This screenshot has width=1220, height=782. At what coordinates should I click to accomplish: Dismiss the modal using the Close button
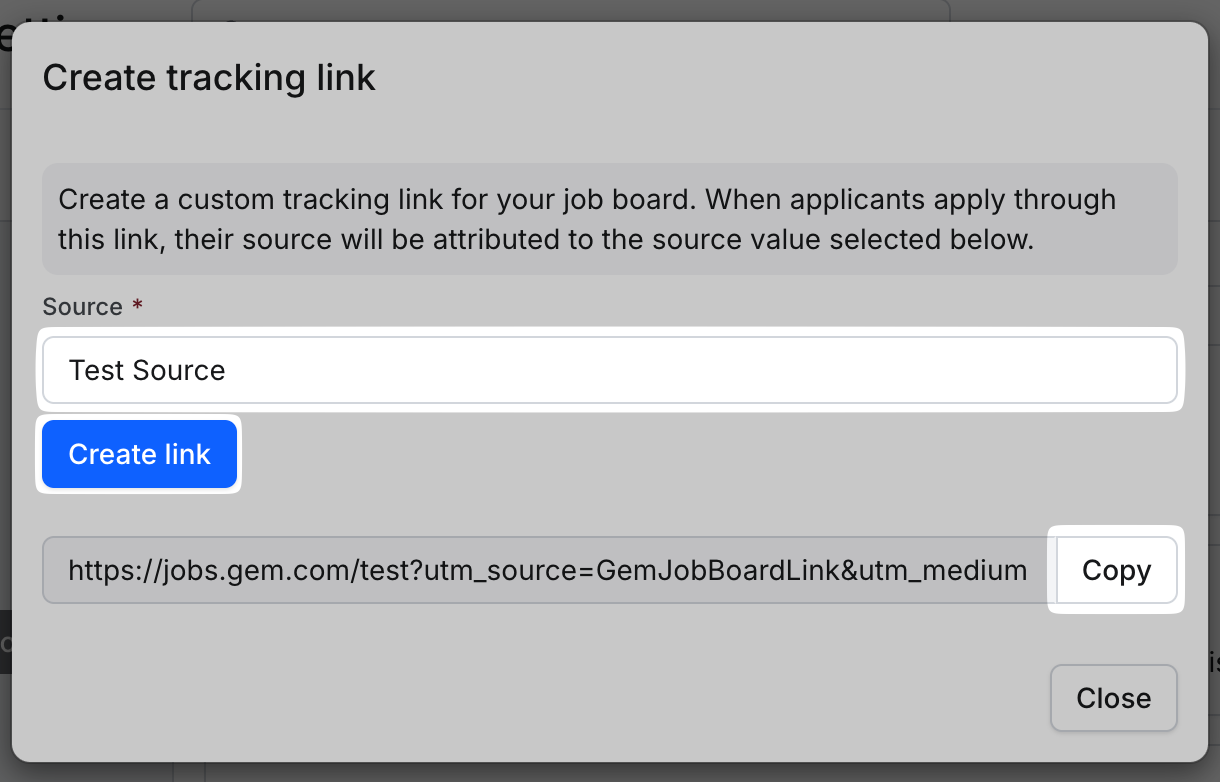point(1113,698)
